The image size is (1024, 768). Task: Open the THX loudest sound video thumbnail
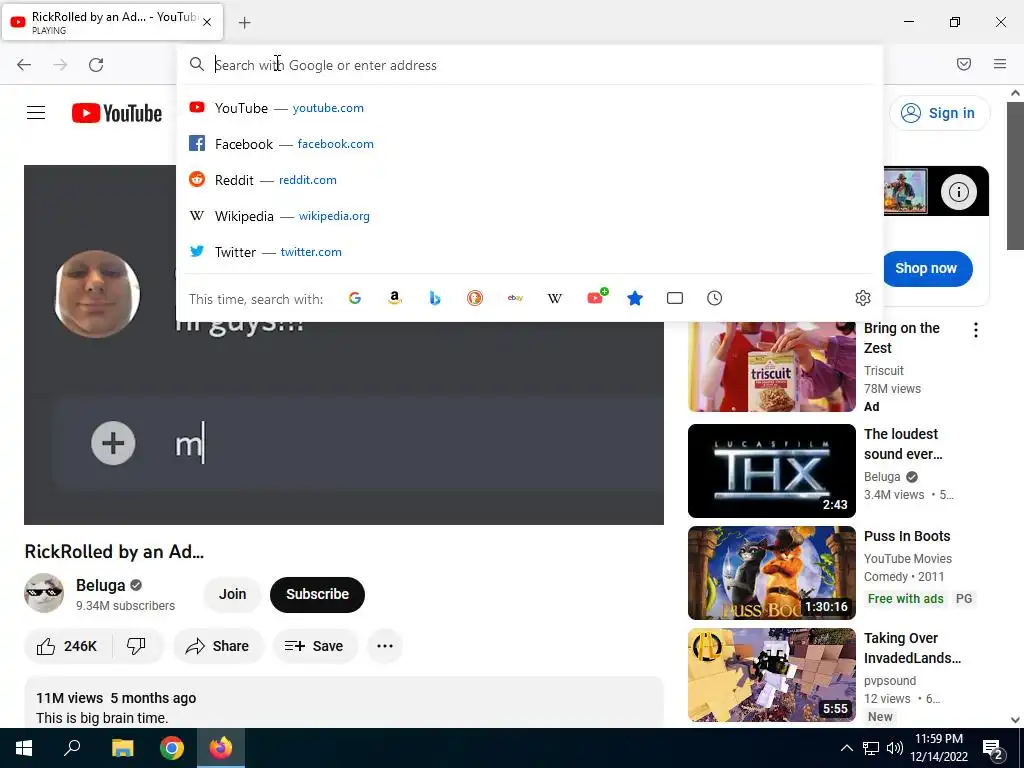(771, 471)
